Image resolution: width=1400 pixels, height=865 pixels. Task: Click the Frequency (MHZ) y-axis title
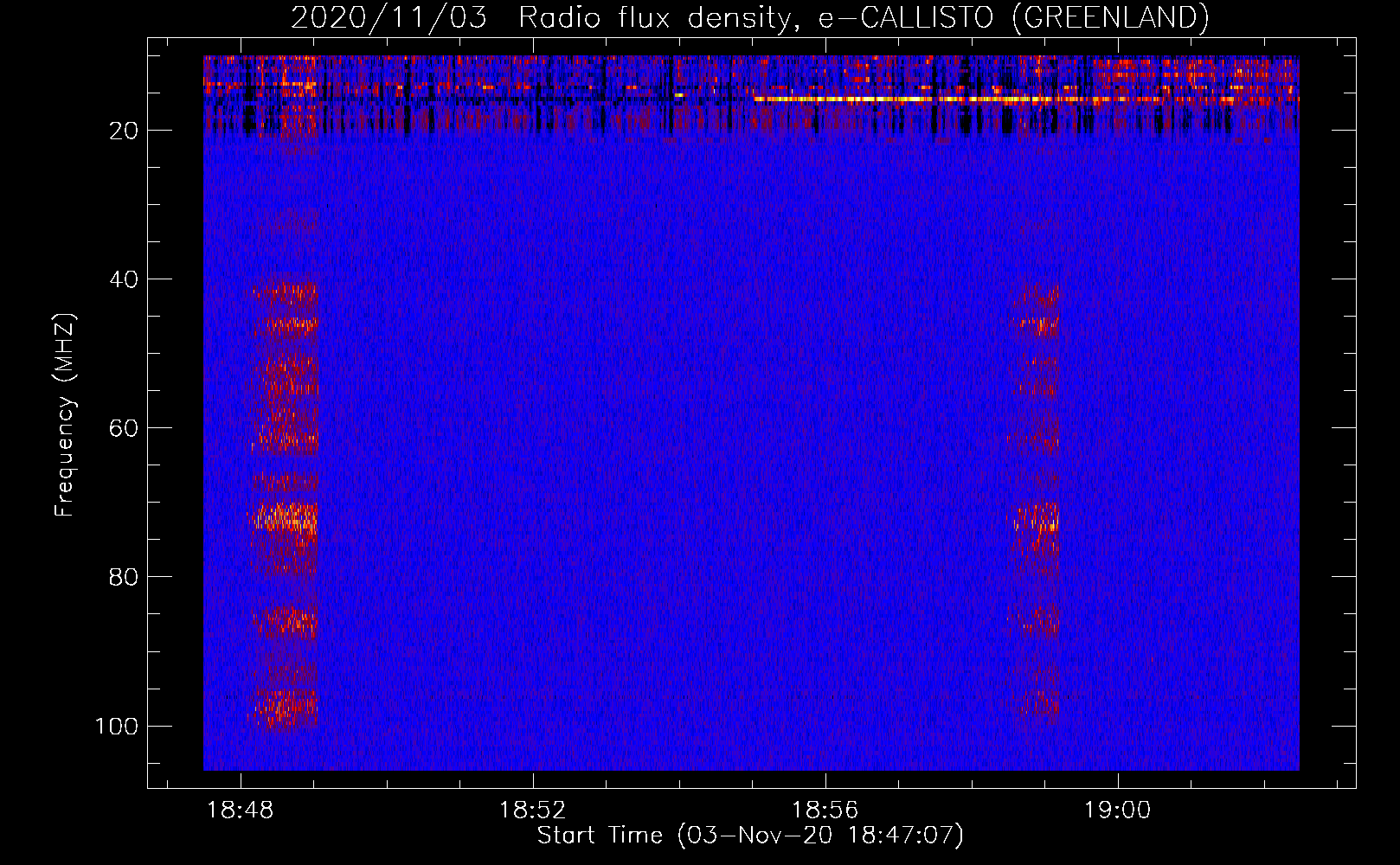(x=65, y=415)
